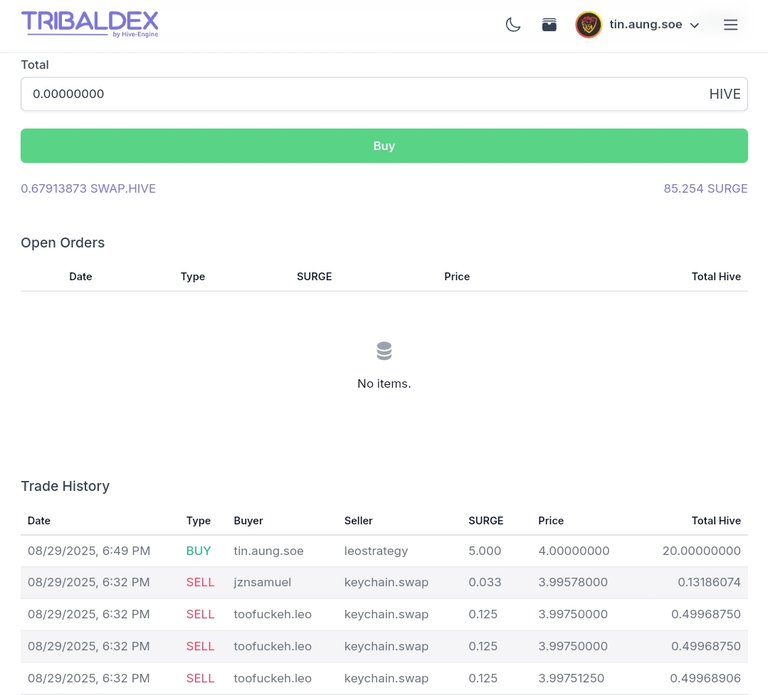The height and width of the screenshot is (695, 768).
Task: Toggle dark mode moon icon
Action: pos(513,24)
